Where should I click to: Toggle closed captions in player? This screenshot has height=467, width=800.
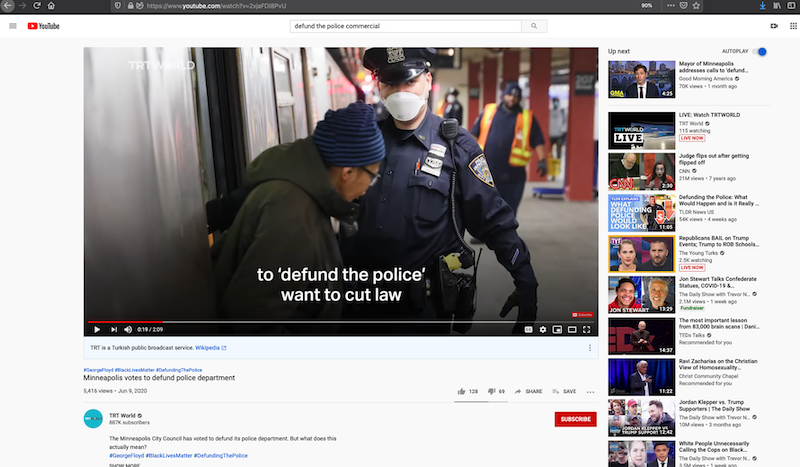point(528,329)
